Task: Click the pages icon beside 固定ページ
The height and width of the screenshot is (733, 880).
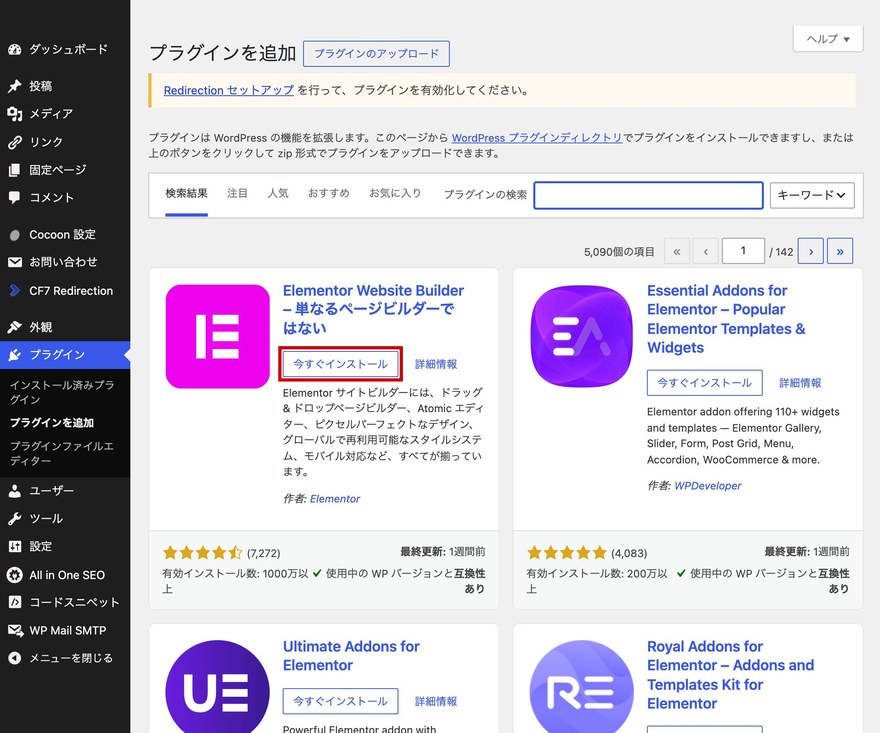Action: pos(15,169)
